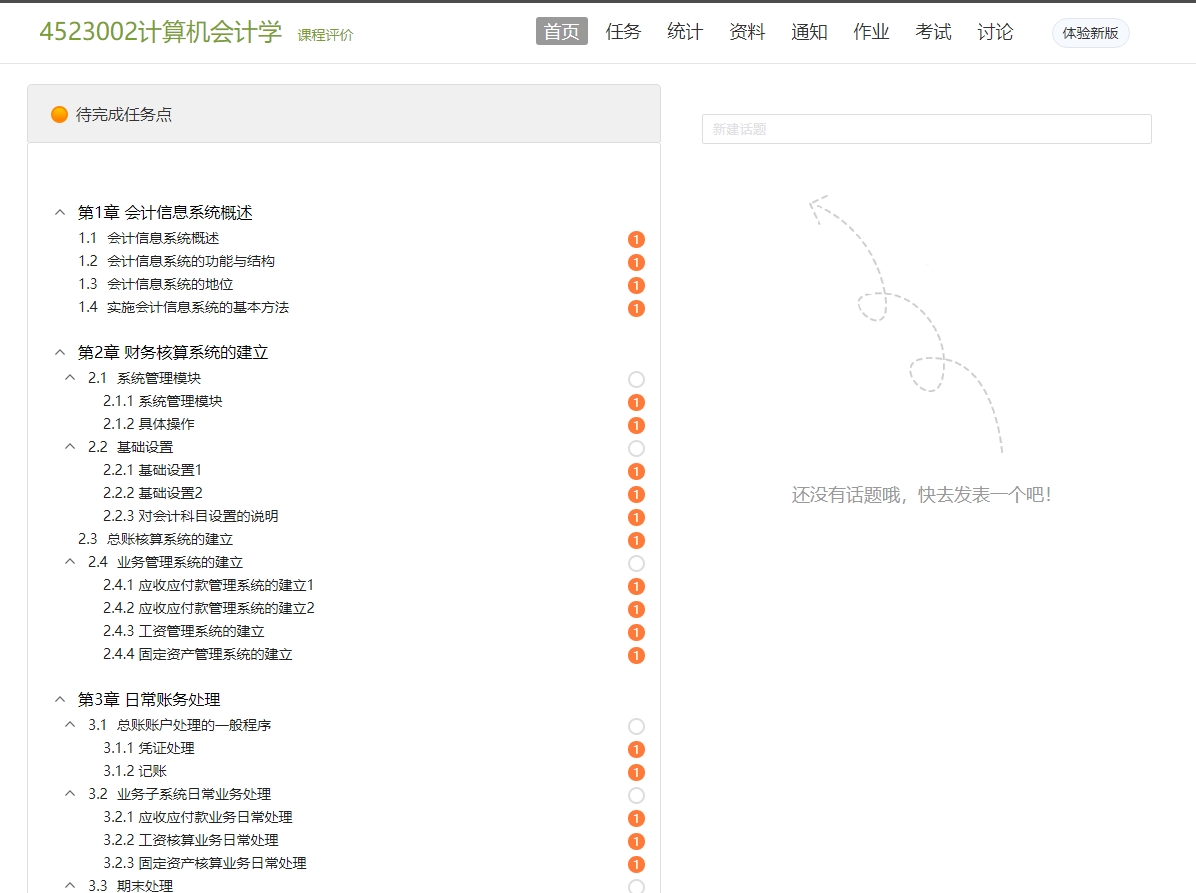Image resolution: width=1196 pixels, height=893 pixels.
Task: Open the 课程评价 link
Action: [325, 36]
